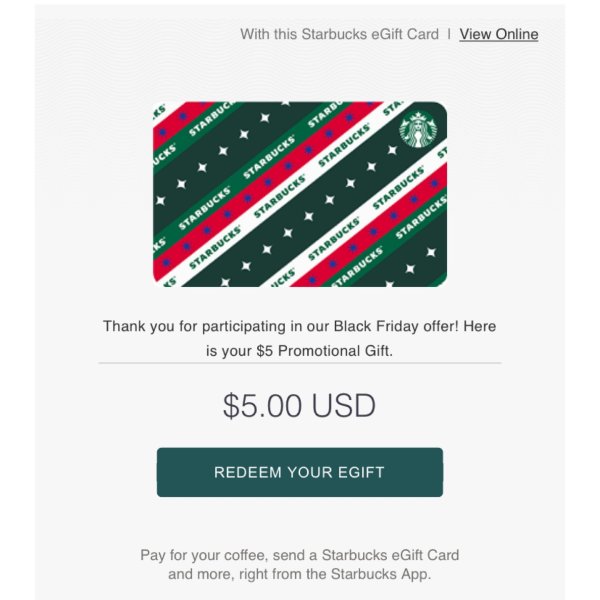This screenshot has height=600, width=600.
Task: Click the Starbucks siren logo on card
Action: [418, 129]
